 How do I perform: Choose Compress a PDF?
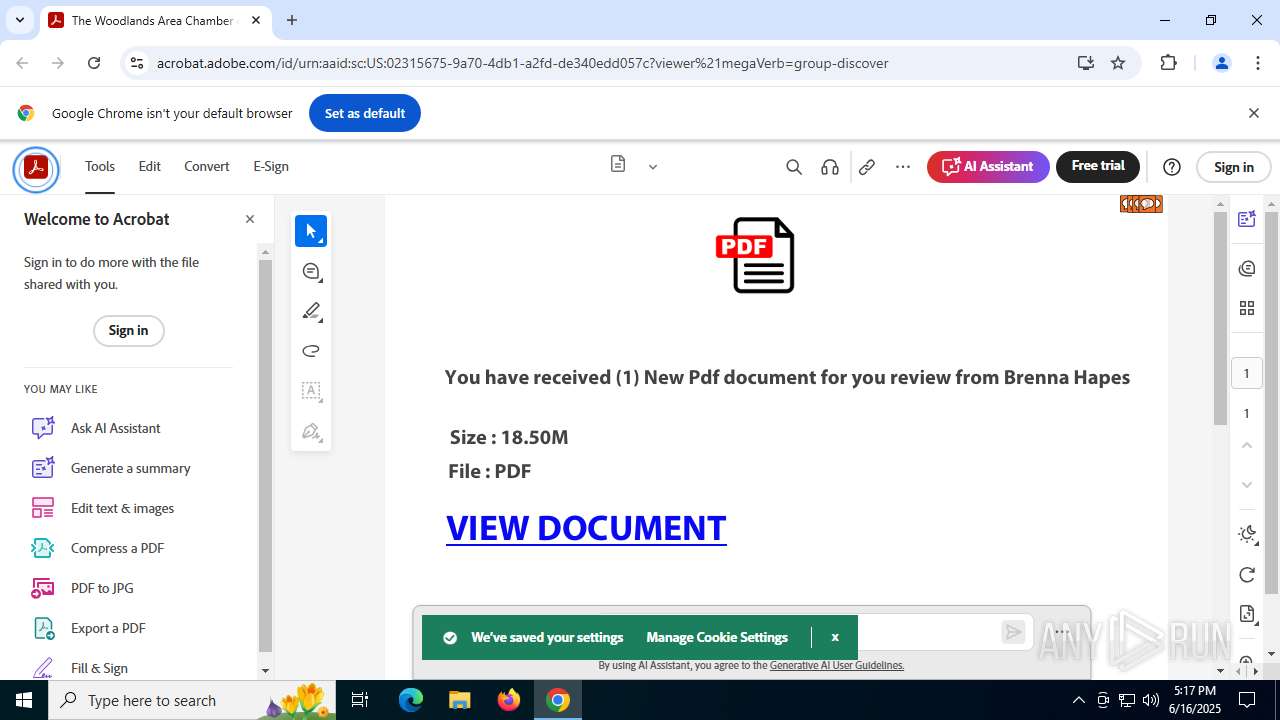(x=117, y=548)
